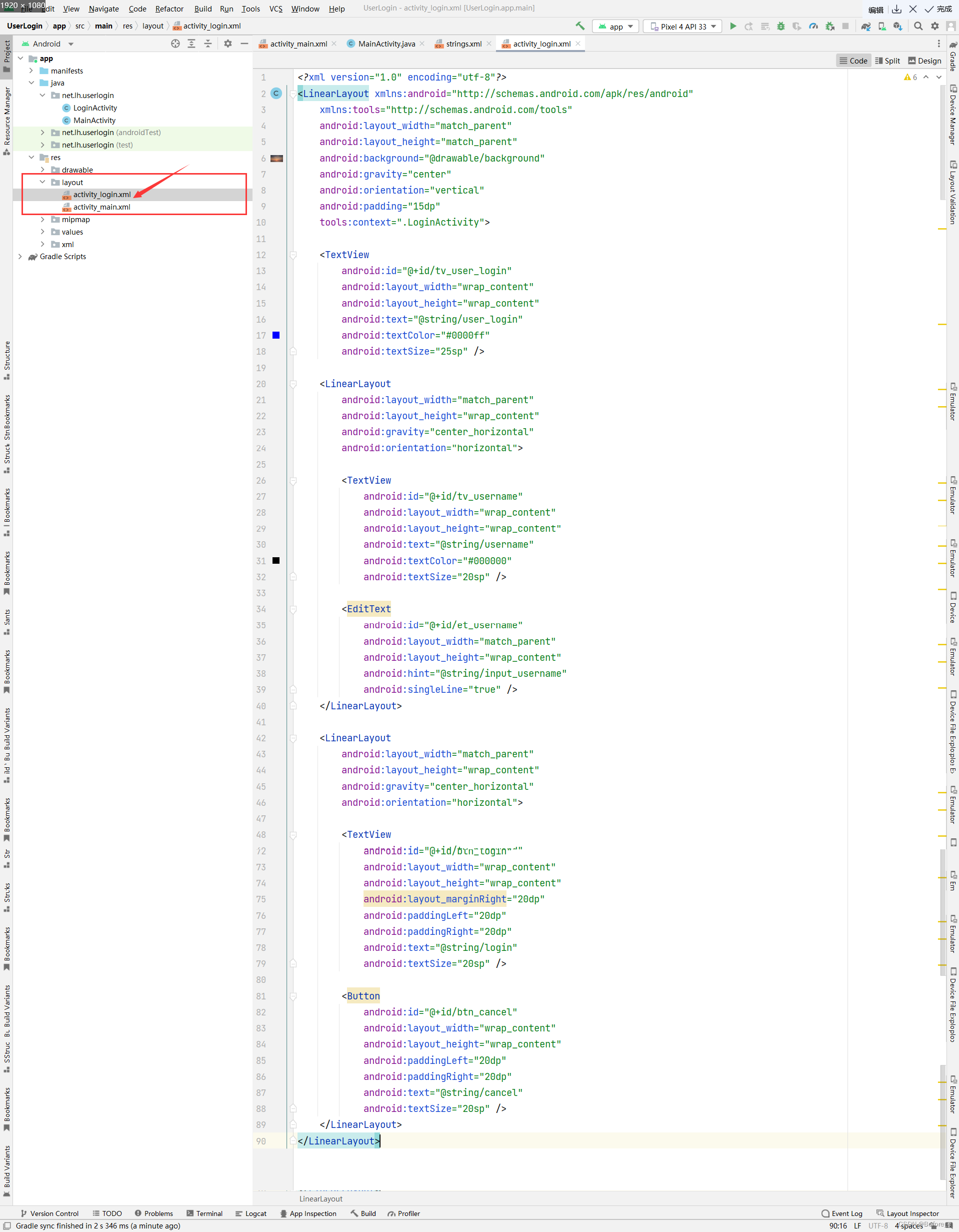Switch editor to Split view mode
The image size is (959, 1232).
(x=887, y=61)
